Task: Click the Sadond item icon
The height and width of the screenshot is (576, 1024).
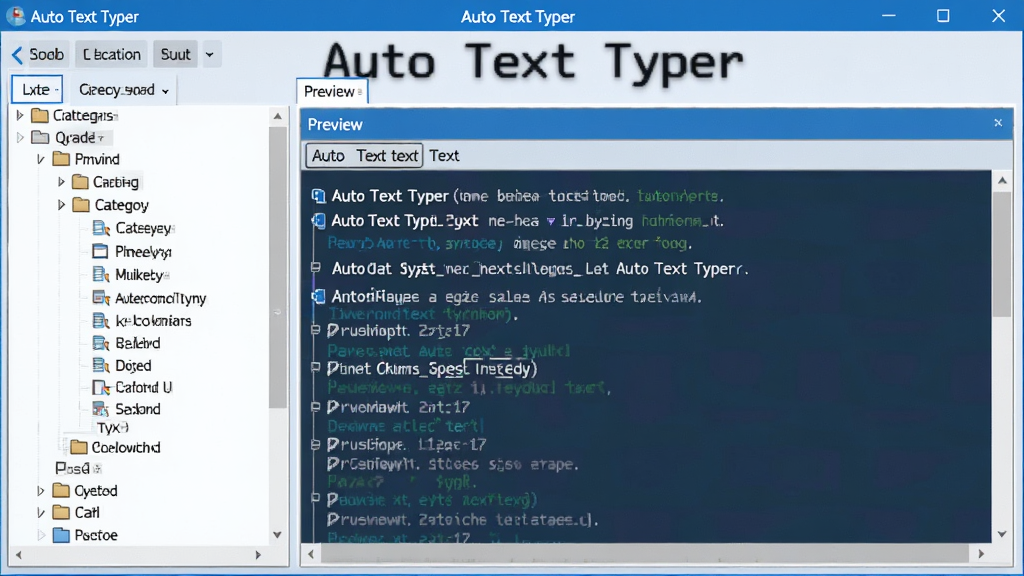Action: pos(101,409)
